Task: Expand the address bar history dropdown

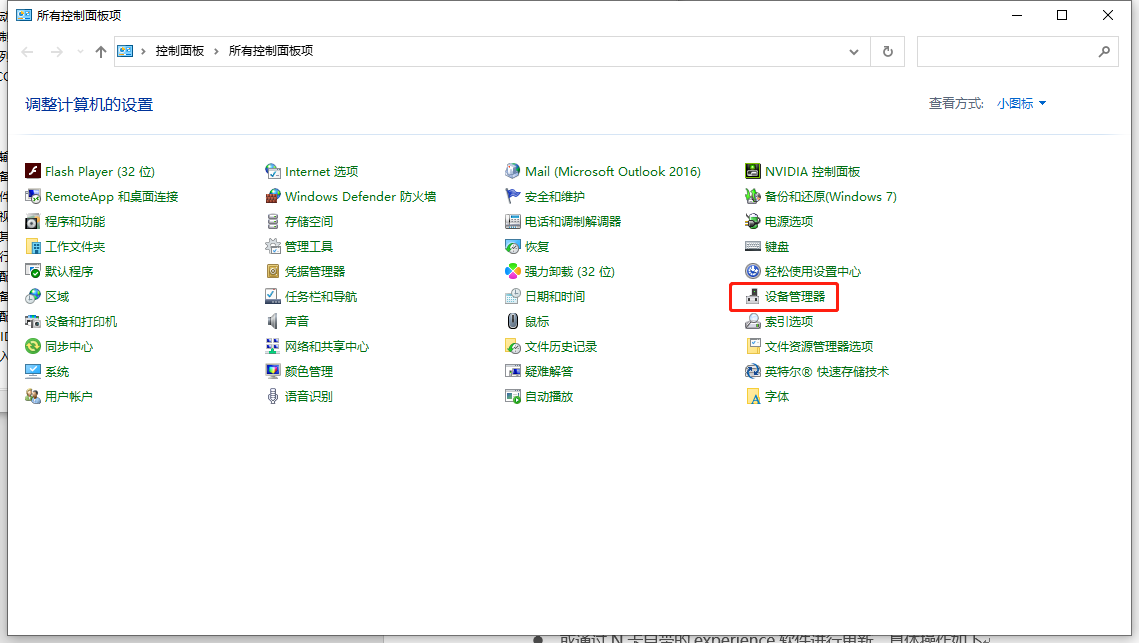Action: click(x=854, y=52)
